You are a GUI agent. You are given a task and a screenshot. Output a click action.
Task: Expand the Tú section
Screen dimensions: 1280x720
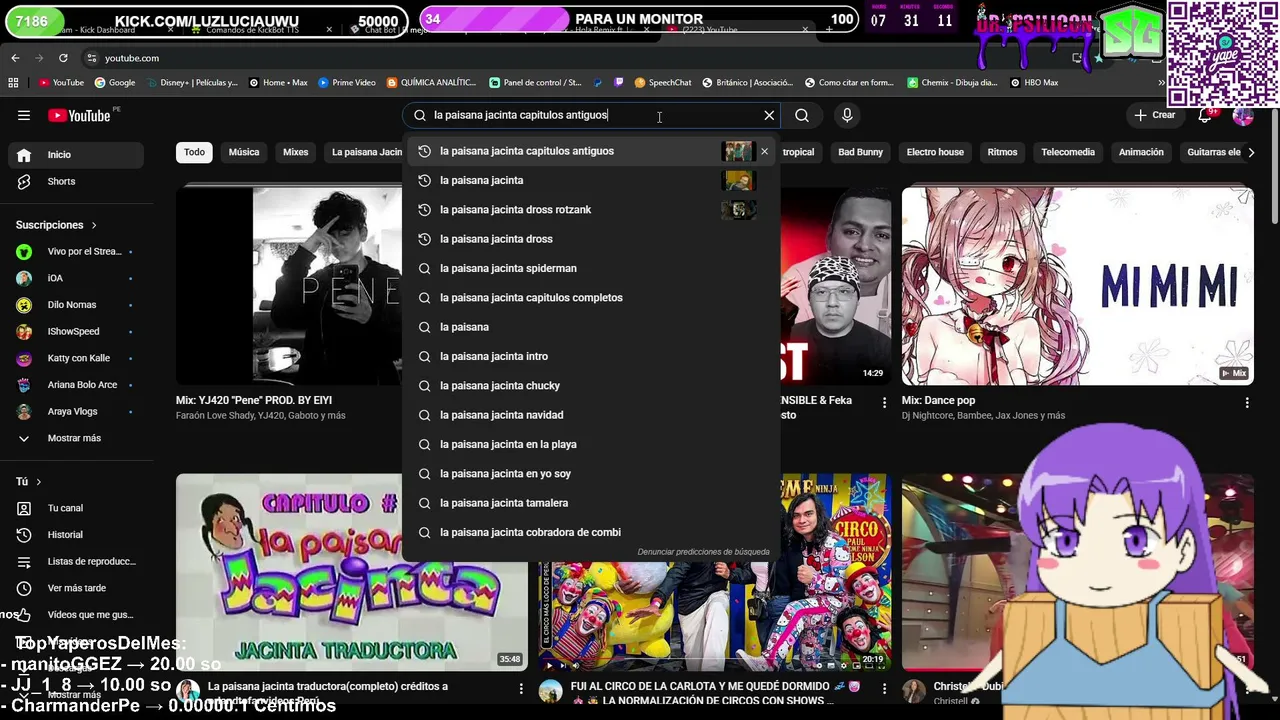click(29, 482)
